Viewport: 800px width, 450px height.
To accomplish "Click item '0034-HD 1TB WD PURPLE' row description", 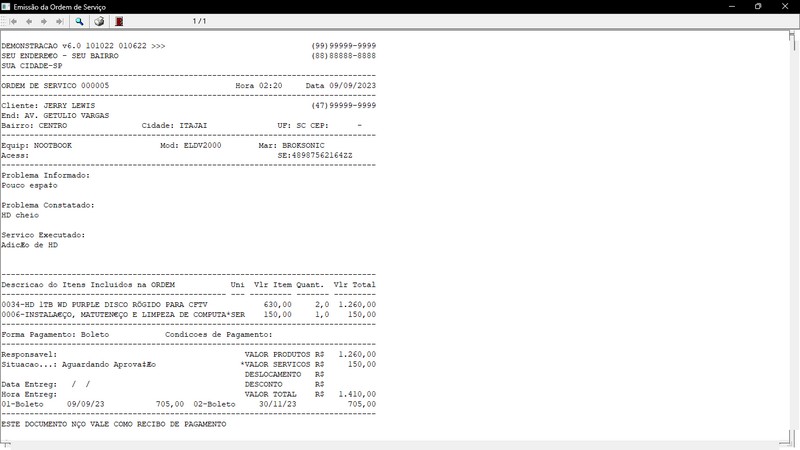I will (x=104, y=305).
